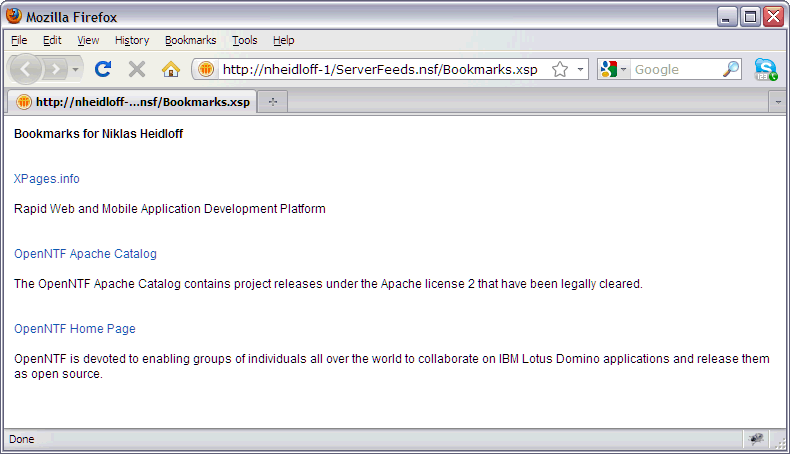The image size is (790, 454).
Task: Click the Skype toolbar icon
Action: pos(765,70)
